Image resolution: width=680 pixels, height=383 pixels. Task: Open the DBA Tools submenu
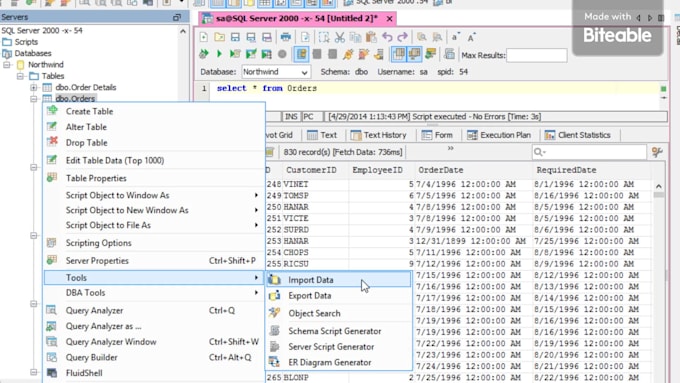pyautogui.click(x=154, y=293)
